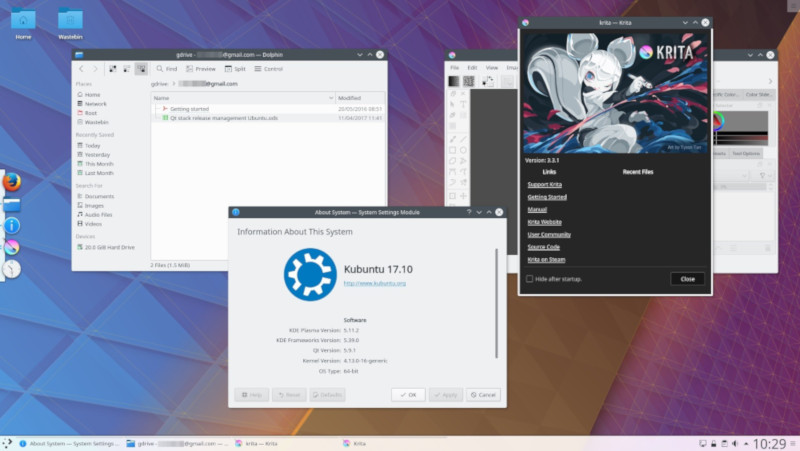Launch Firefox from the left dock
The image size is (800, 451).
12,182
